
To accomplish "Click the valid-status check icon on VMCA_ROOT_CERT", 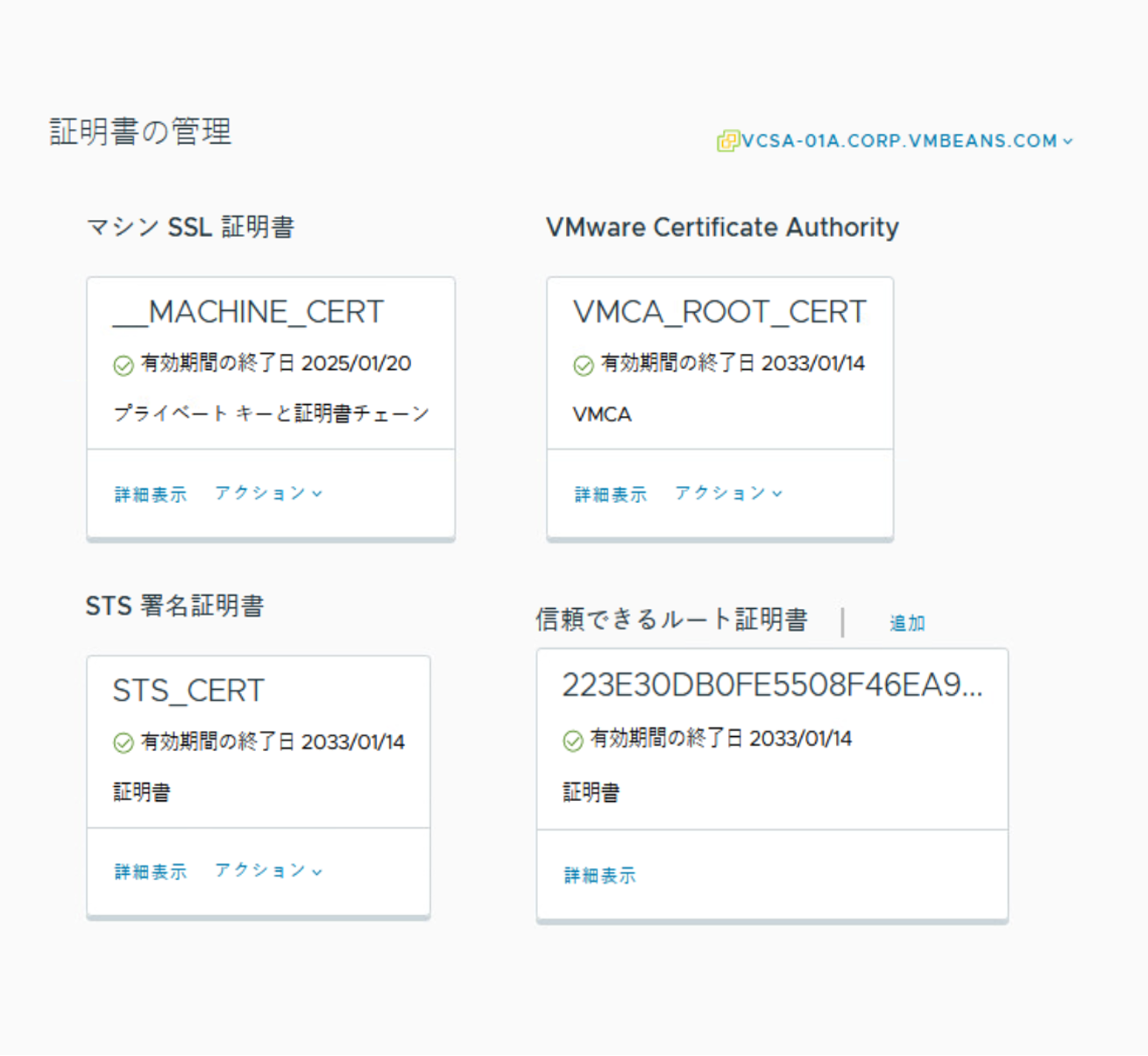I will pos(584,365).
